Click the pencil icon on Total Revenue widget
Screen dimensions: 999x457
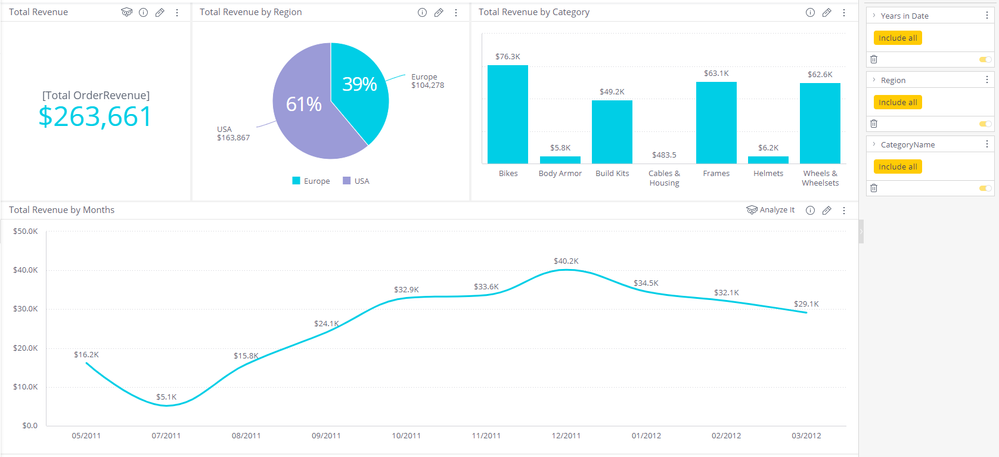tap(160, 13)
